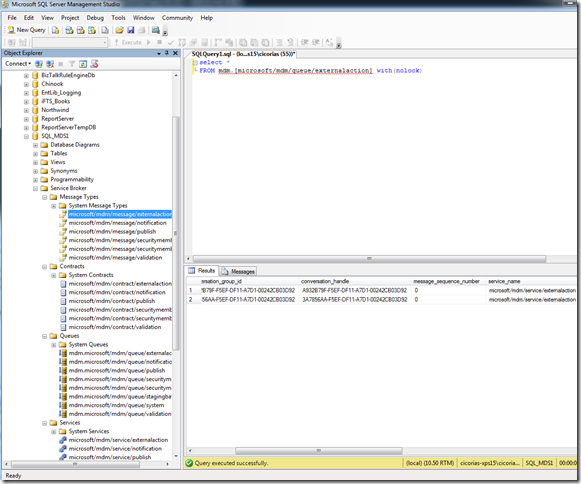Click Connect Object Explorer icon beside Connect
Screen dimensions: 581x484
point(39,64)
